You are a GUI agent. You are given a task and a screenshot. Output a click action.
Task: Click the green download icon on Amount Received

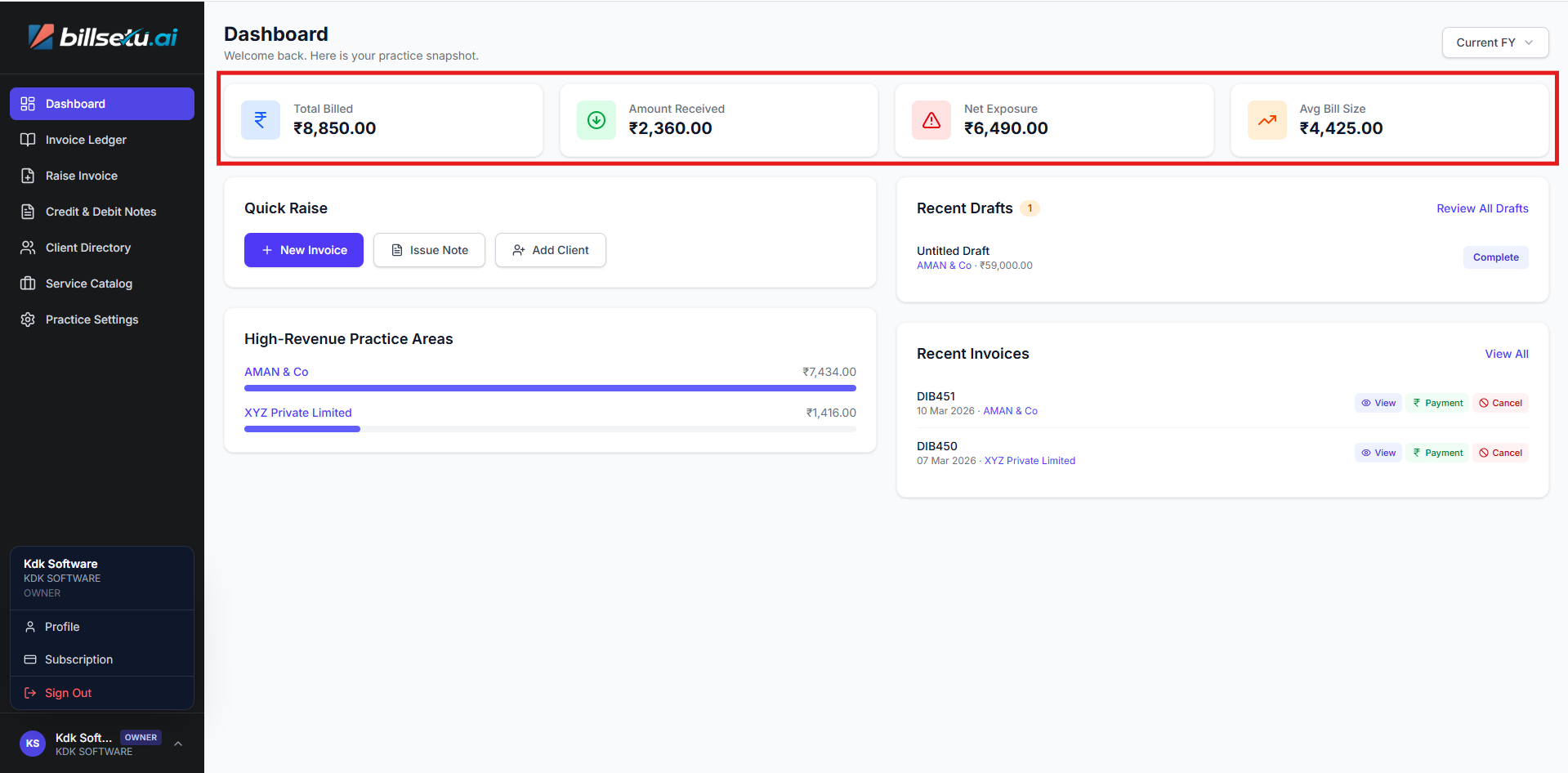click(596, 120)
